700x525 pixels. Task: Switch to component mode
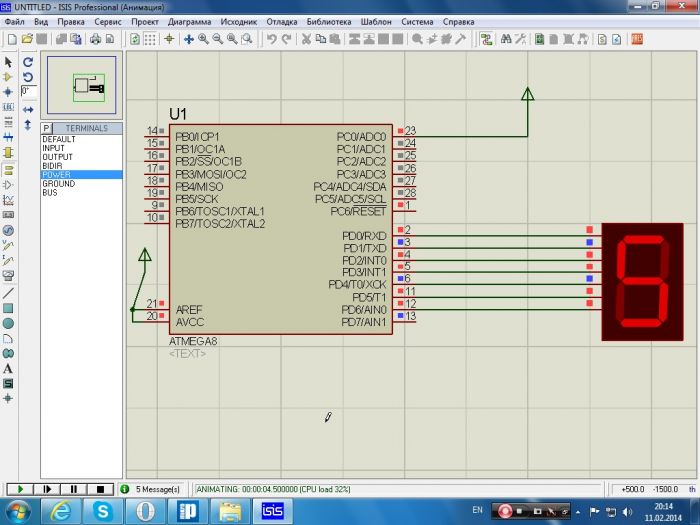click(8, 77)
